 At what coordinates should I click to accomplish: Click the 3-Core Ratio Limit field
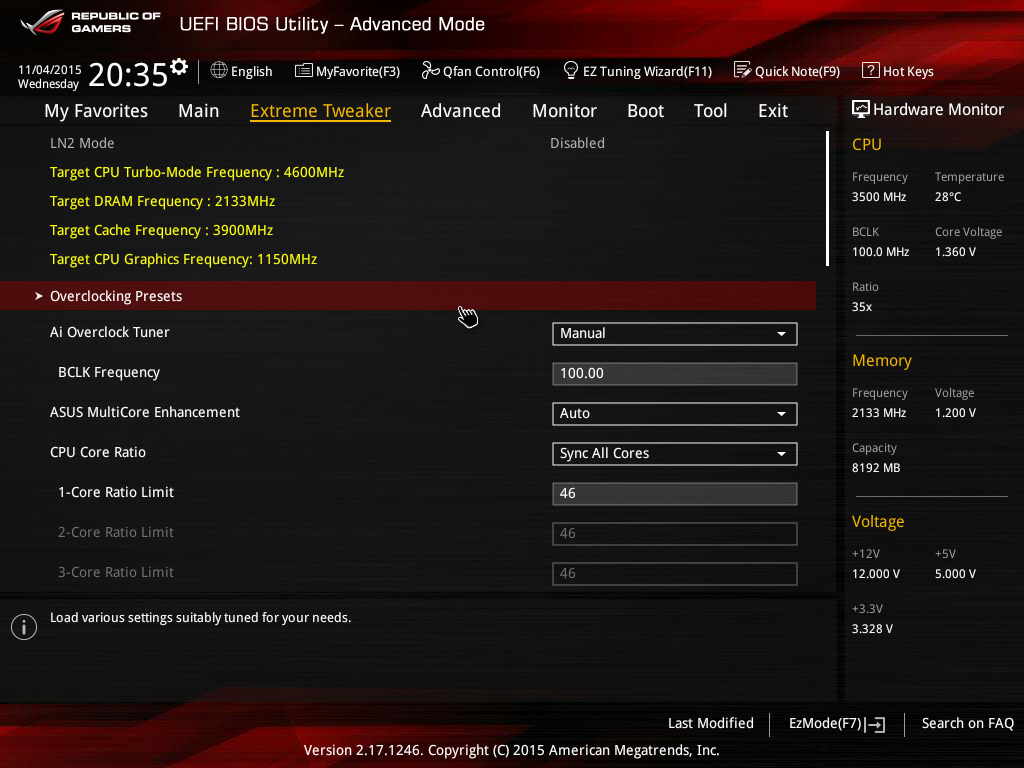click(x=675, y=573)
